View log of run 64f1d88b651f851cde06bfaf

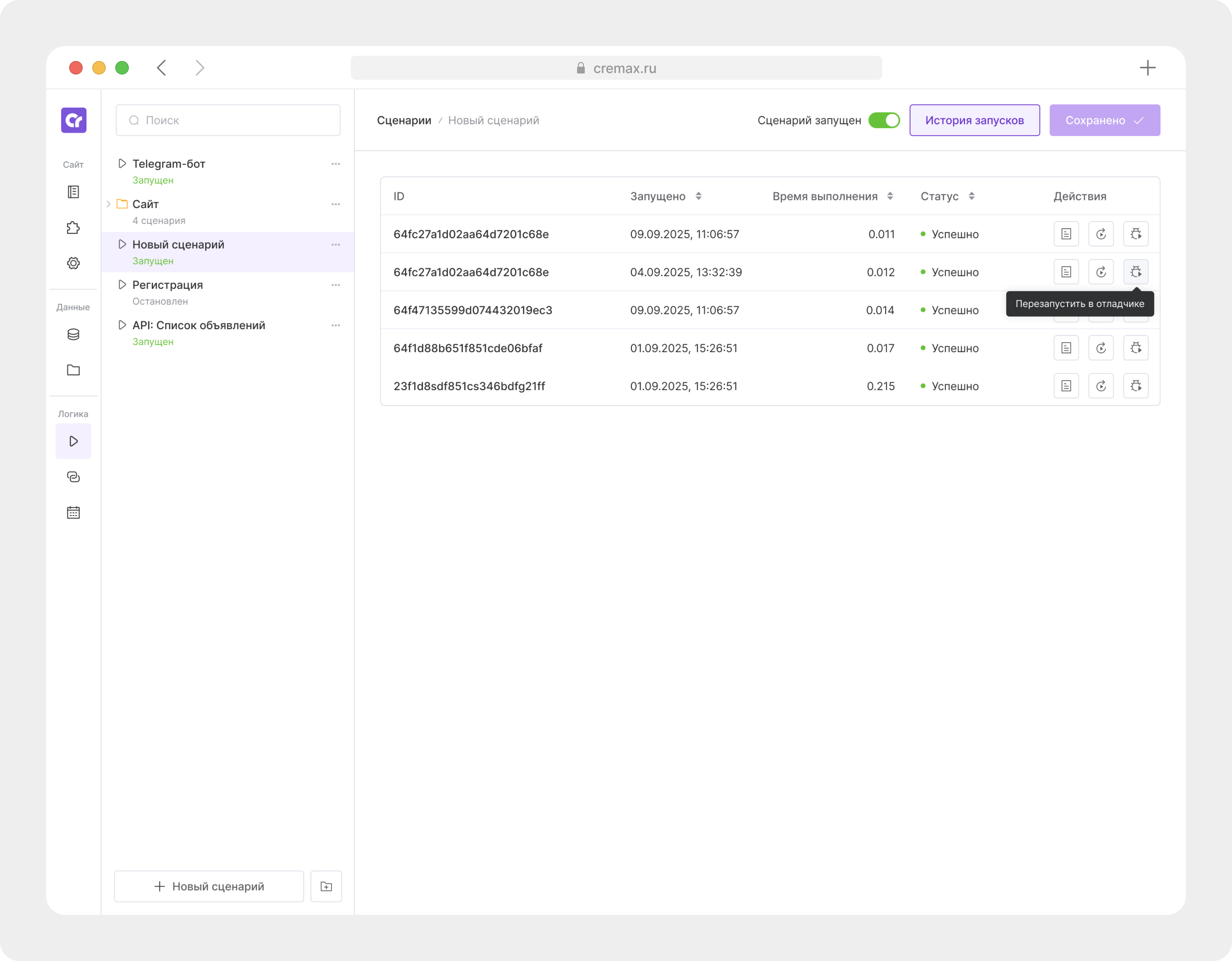pos(1066,348)
